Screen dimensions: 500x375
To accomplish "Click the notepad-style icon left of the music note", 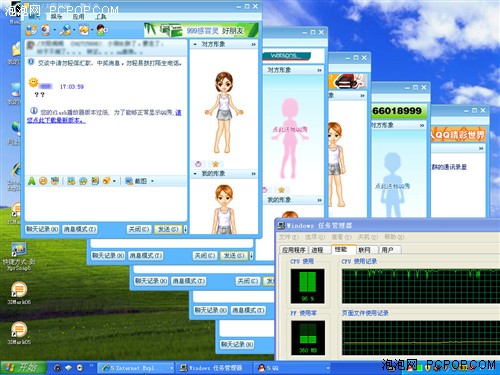I will [x=95, y=181].
